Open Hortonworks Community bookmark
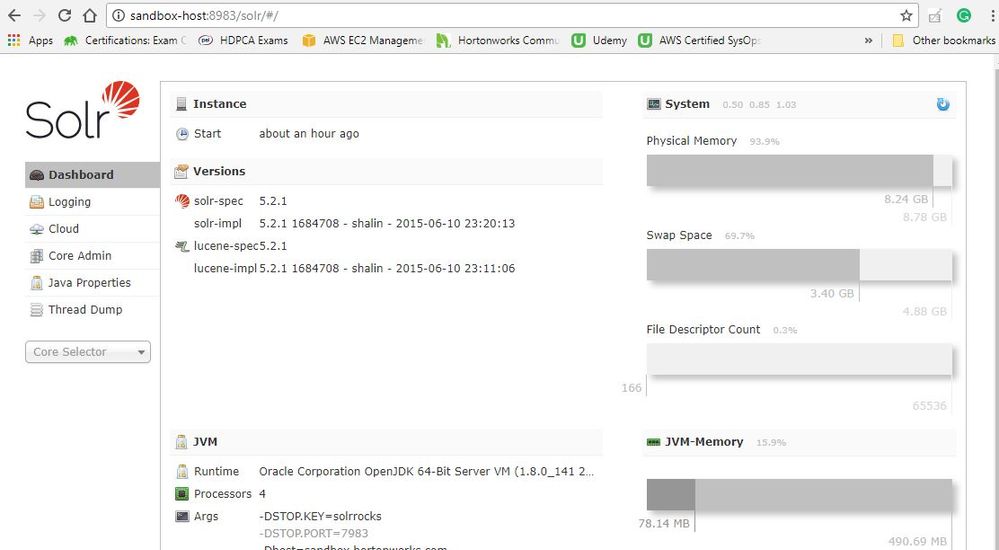999x550 pixels. click(498, 40)
